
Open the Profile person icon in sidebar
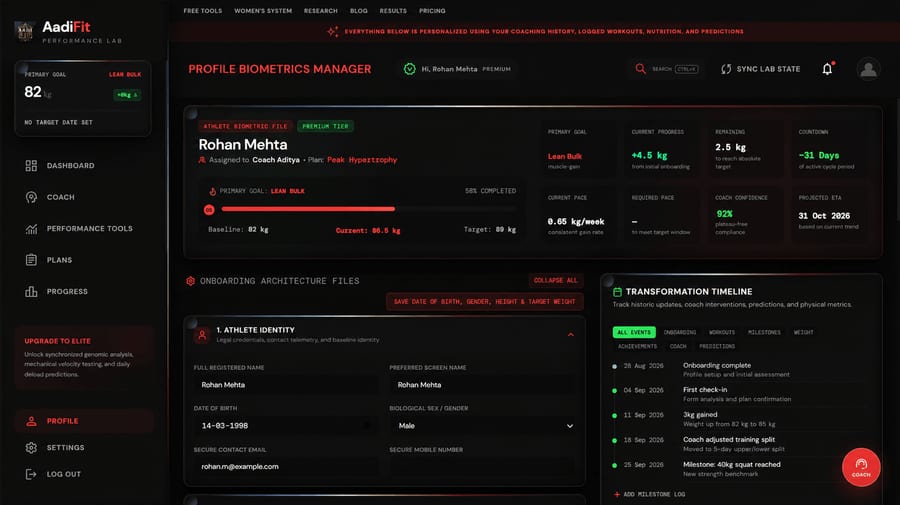31,421
